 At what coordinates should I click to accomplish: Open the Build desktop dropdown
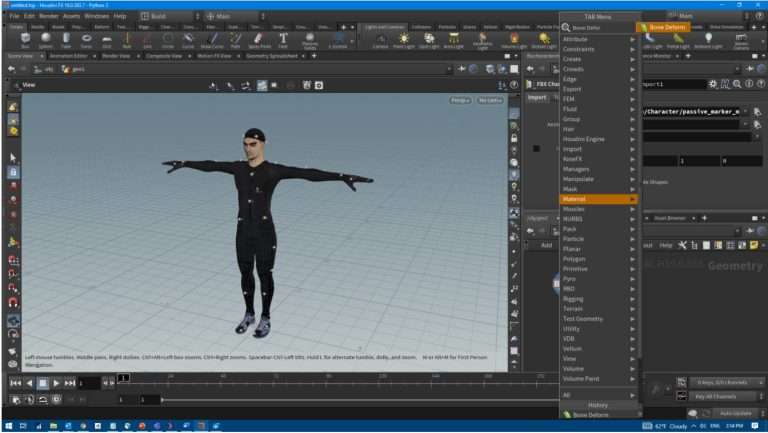click(170, 16)
